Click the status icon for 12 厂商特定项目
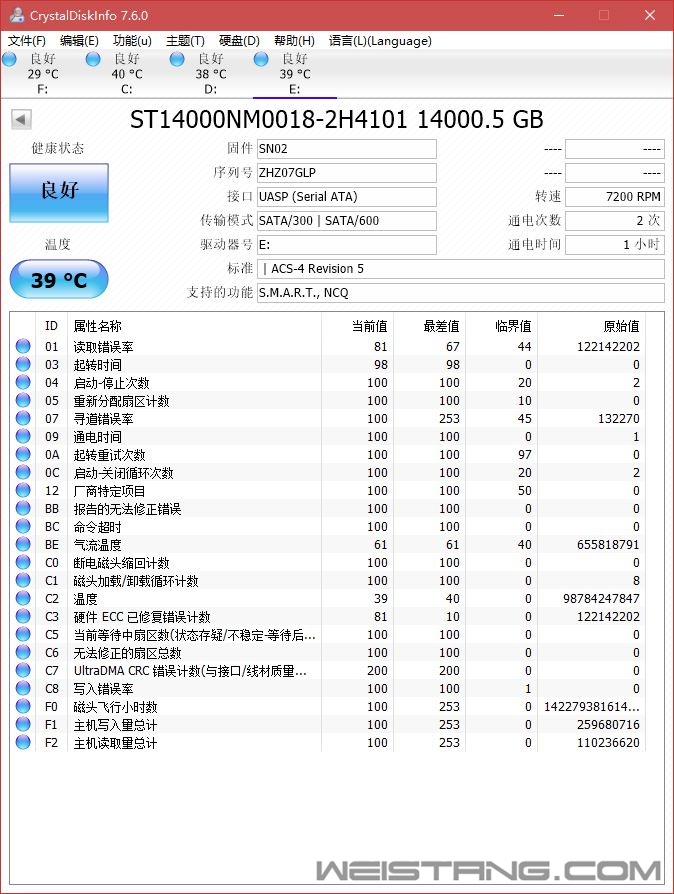 23,490
